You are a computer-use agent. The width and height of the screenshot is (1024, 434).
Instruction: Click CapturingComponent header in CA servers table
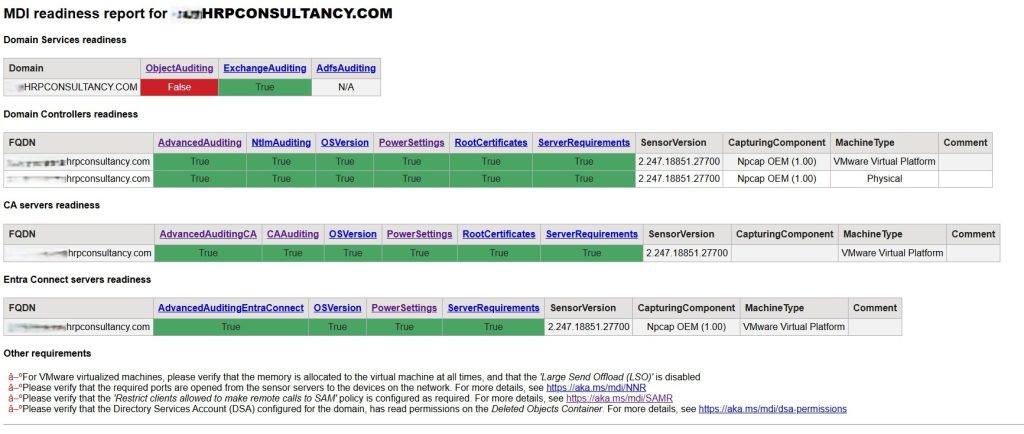(x=785, y=234)
